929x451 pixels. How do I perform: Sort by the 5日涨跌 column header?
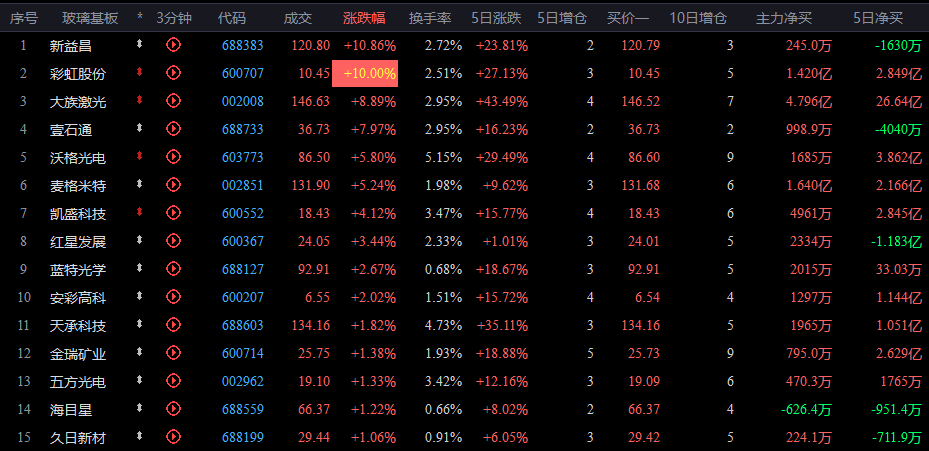coord(496,18)
